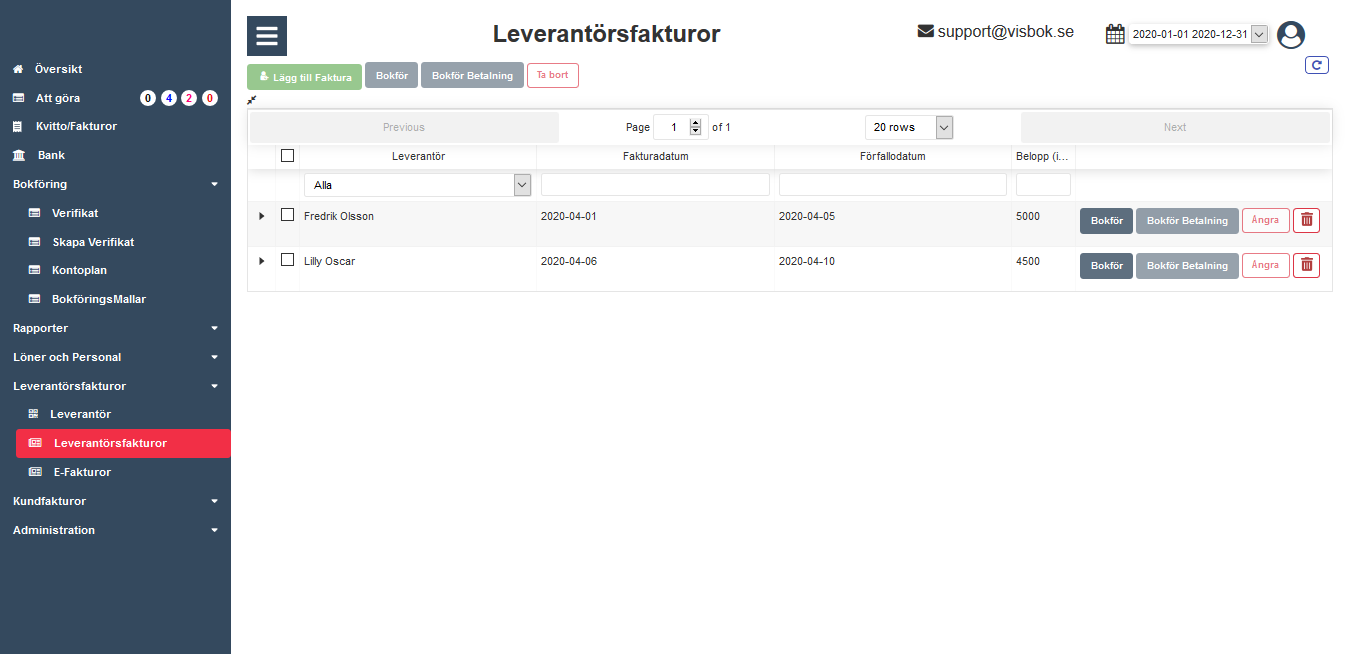1348x654 pixels.
Task: Delete Fredrik Olsson invoice with trash icon
Action: 1306,221
